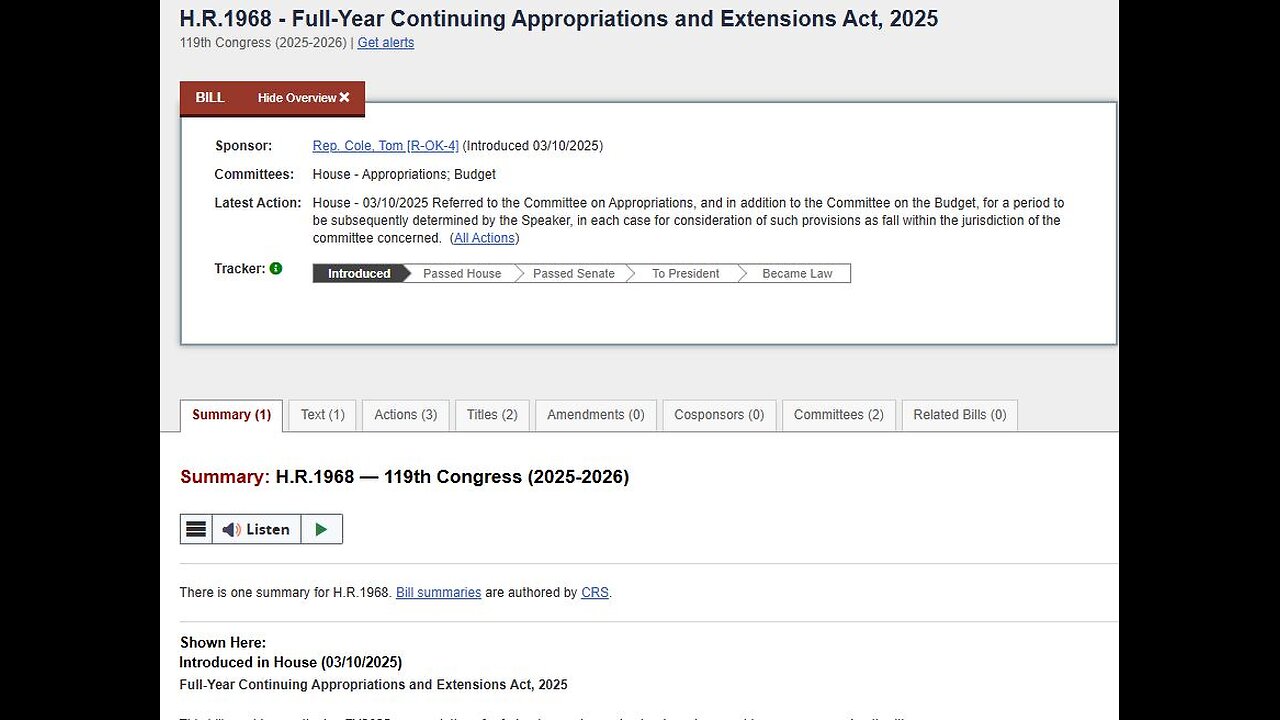Image resolution: width=1280 pixels, height=720 pixels.
Task: Switch to the Committees (2) tab
Action: click(838, 415)
